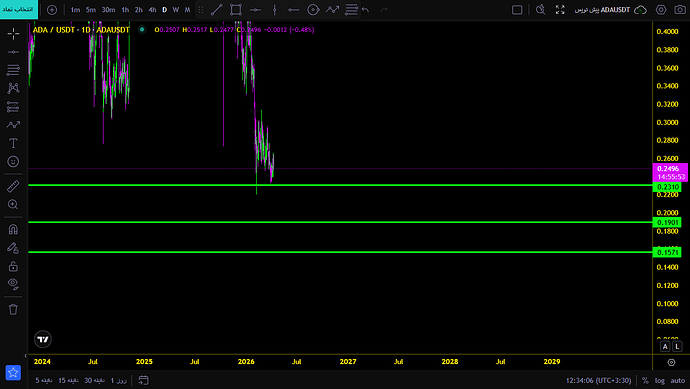This screenshot has width=690, height=389.
Task: Select the Text tool in left sidebar
Action: pyautogui.click(x=13, y=143)
